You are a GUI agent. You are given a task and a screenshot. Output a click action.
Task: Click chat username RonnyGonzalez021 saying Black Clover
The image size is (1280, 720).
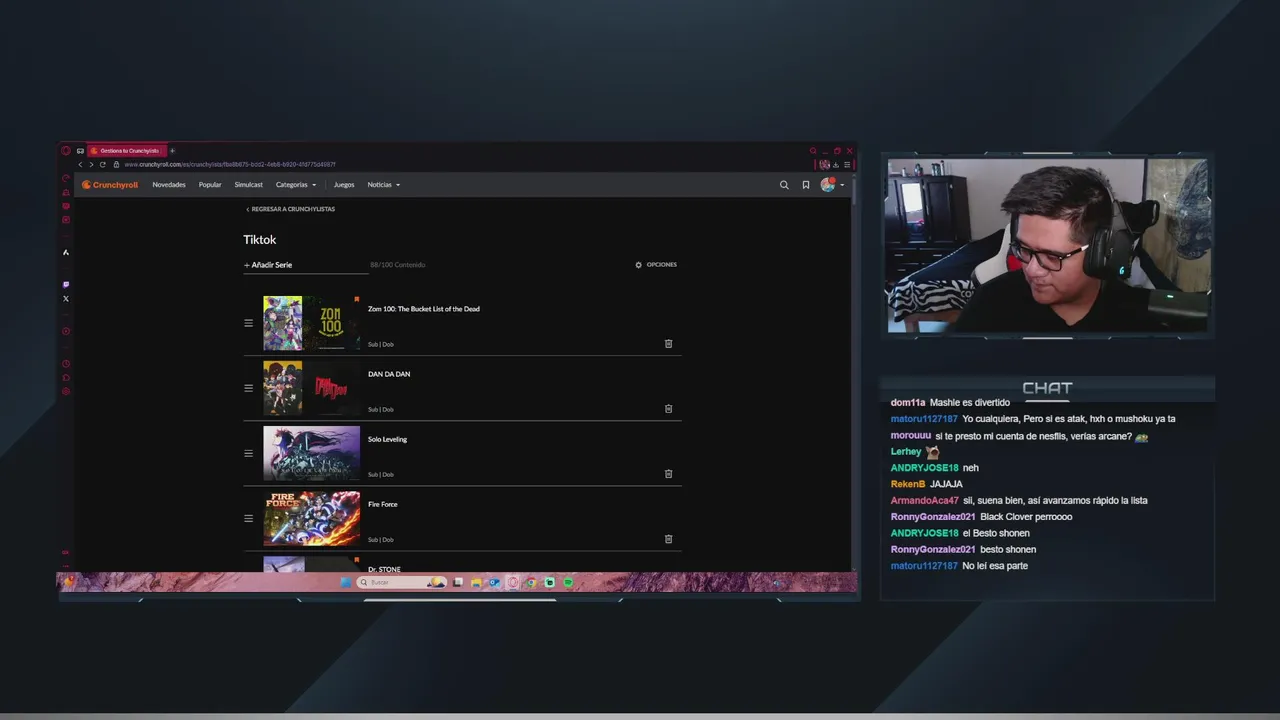[933, 517]
